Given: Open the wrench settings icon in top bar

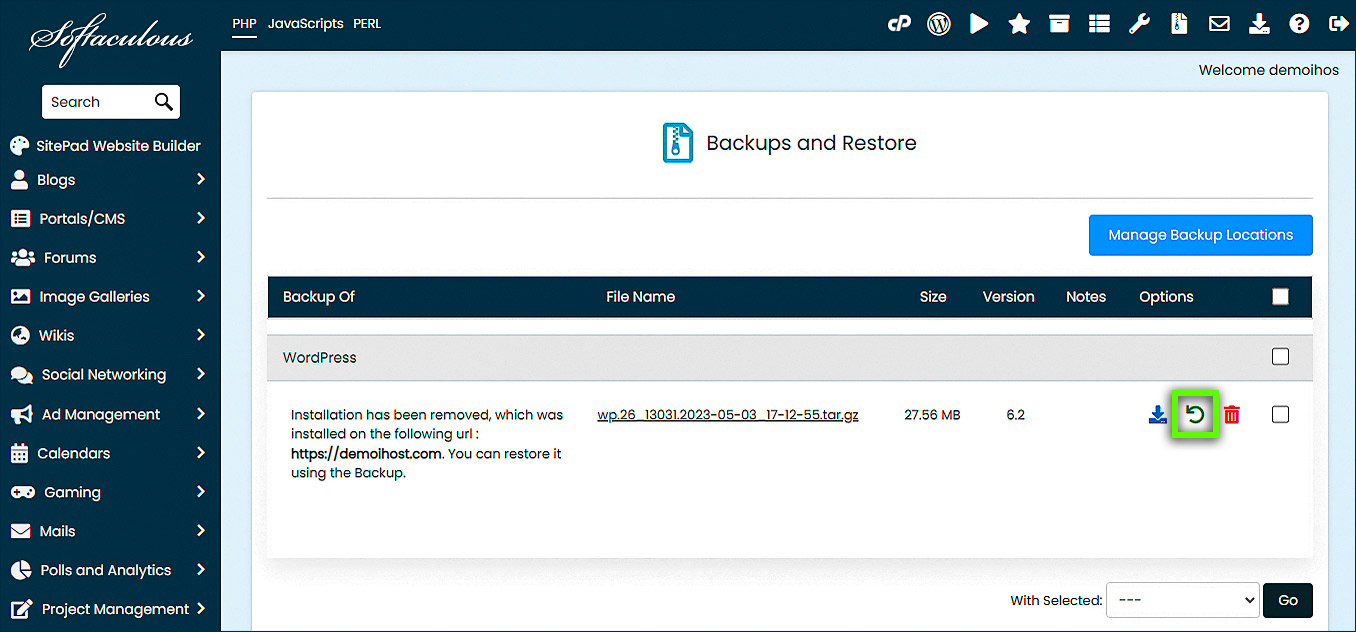Looking at the screenshot, I should (x=1139, y=24).
